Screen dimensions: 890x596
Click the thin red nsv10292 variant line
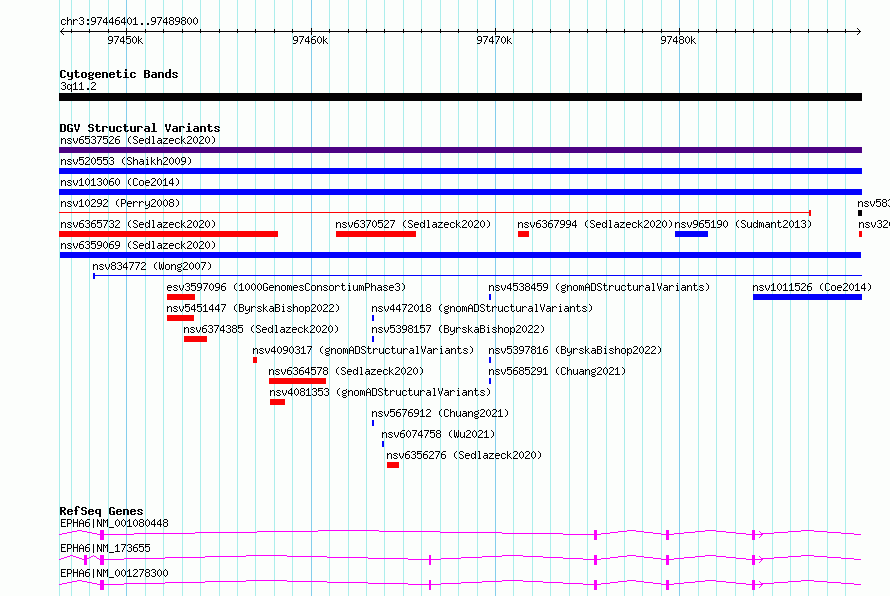click(435, 213)
